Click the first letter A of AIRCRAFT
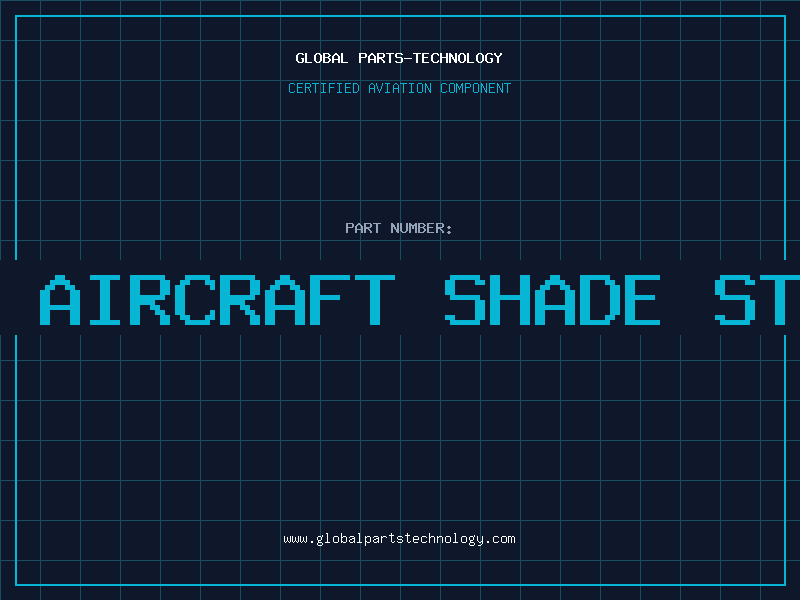This screenshot has width=800, height=600. point(60,300)
